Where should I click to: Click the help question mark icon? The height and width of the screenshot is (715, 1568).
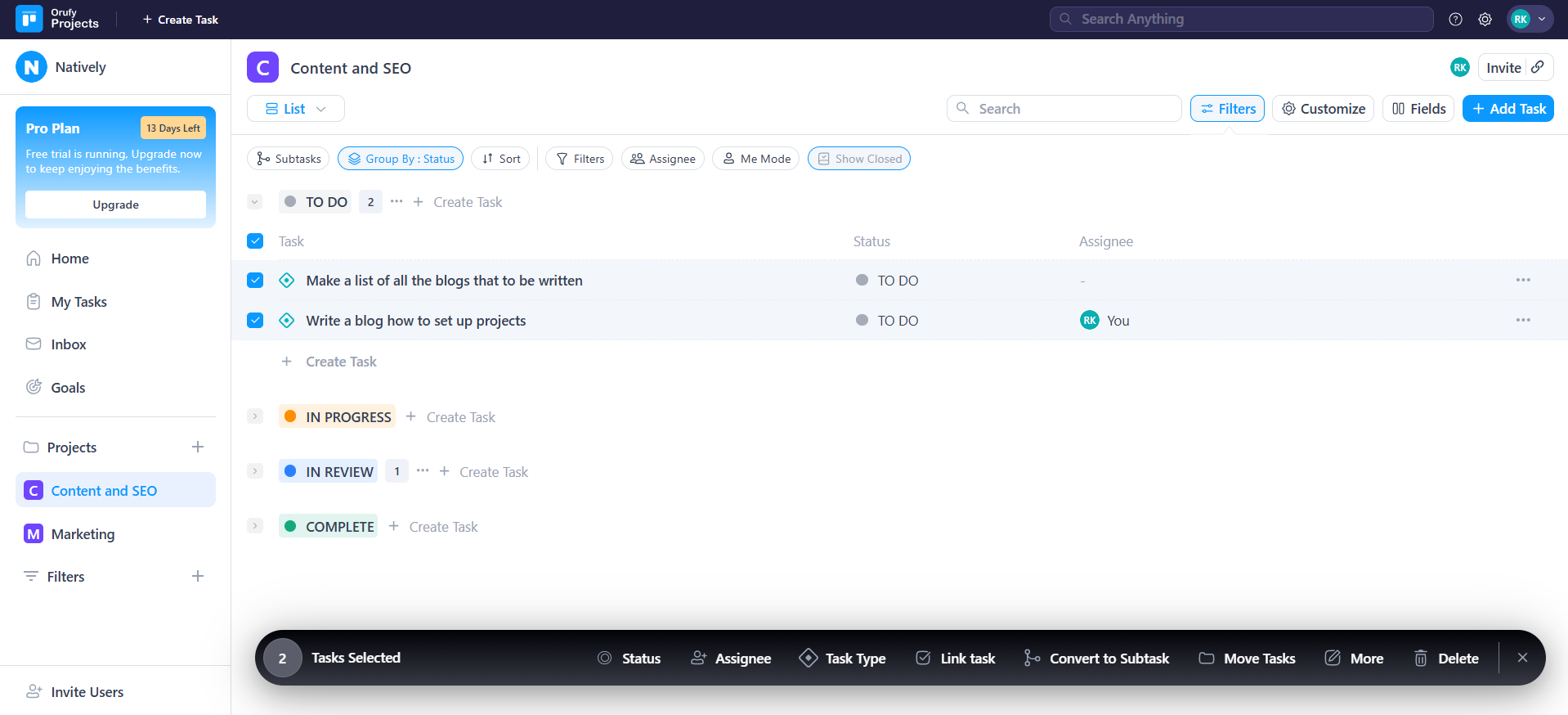(x=1455, y=20)
